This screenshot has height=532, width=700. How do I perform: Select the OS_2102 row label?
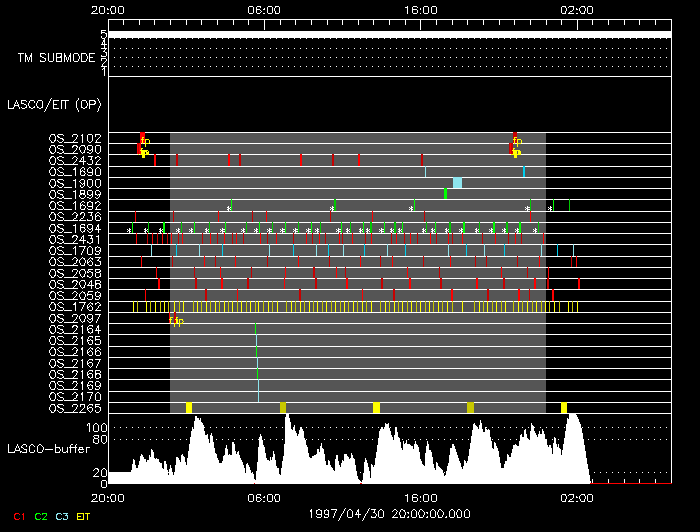point(74,138)
